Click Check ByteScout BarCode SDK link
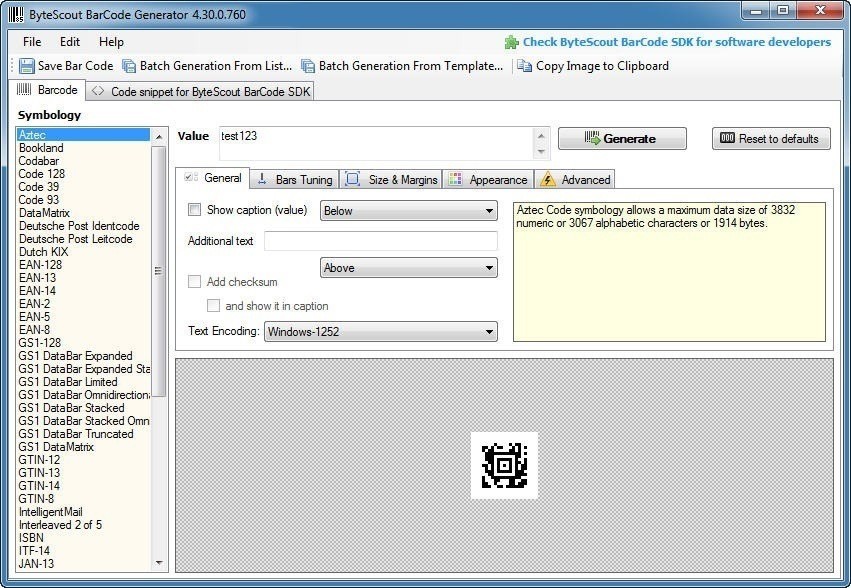Image resolution: width=851 pixels, height=588 pixels. [670, 42]
